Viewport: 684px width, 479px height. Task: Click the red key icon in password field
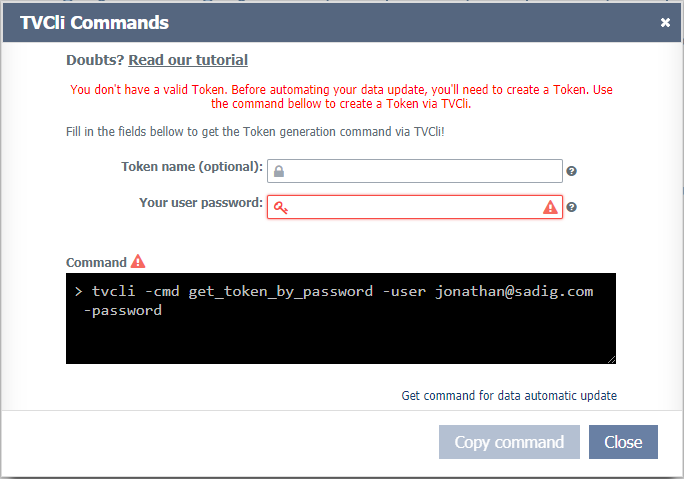pos(280,207)
